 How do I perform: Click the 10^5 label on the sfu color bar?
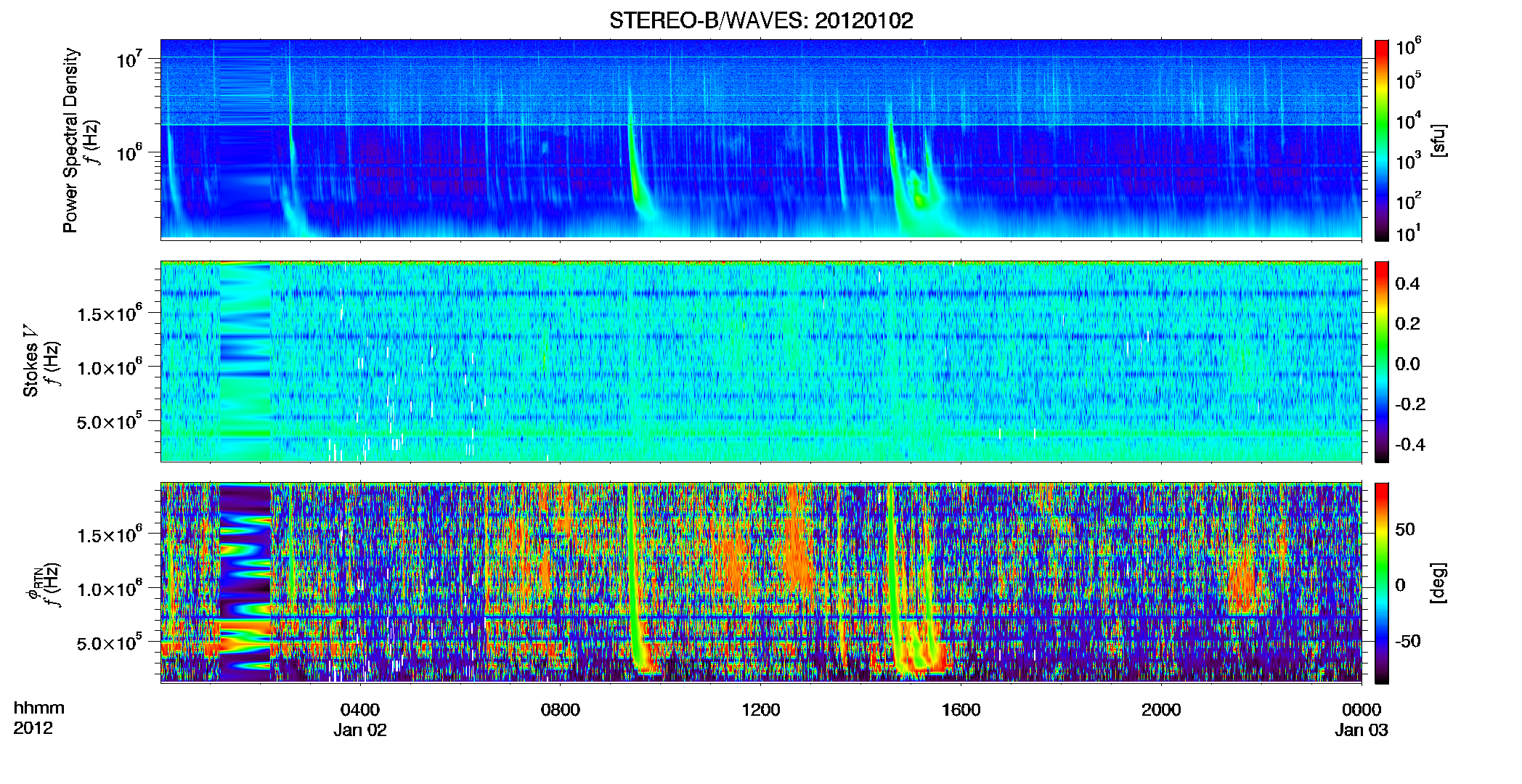(x=1409, y=81)
